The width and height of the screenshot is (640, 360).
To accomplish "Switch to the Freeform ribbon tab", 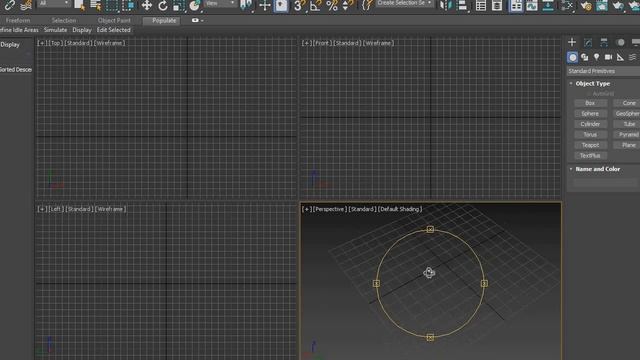I will (x=18, y=20).
